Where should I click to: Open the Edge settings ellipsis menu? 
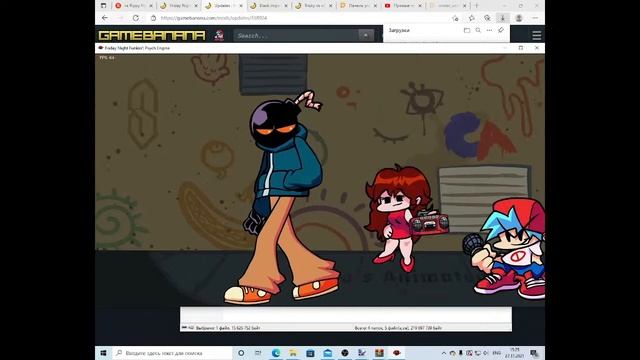pos(535,18)
